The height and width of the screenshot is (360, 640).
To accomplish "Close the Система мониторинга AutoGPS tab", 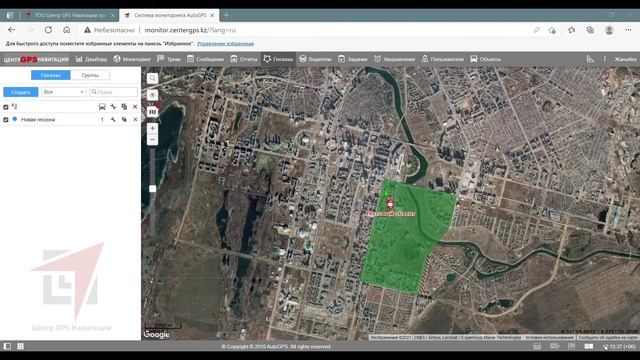I will (212, 15).
